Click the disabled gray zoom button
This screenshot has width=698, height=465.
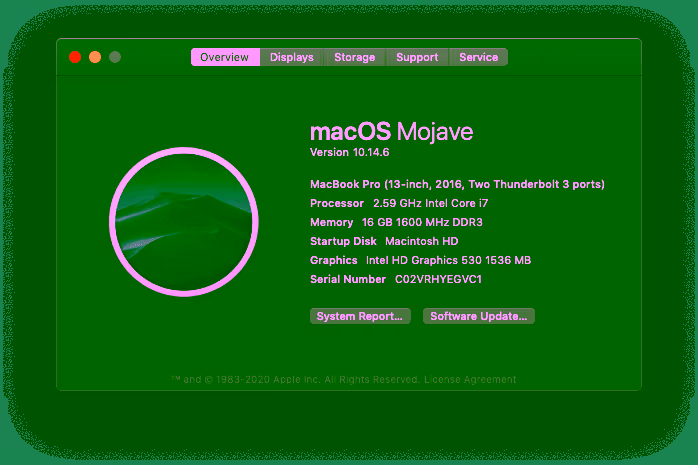click(x=115, y=57)
